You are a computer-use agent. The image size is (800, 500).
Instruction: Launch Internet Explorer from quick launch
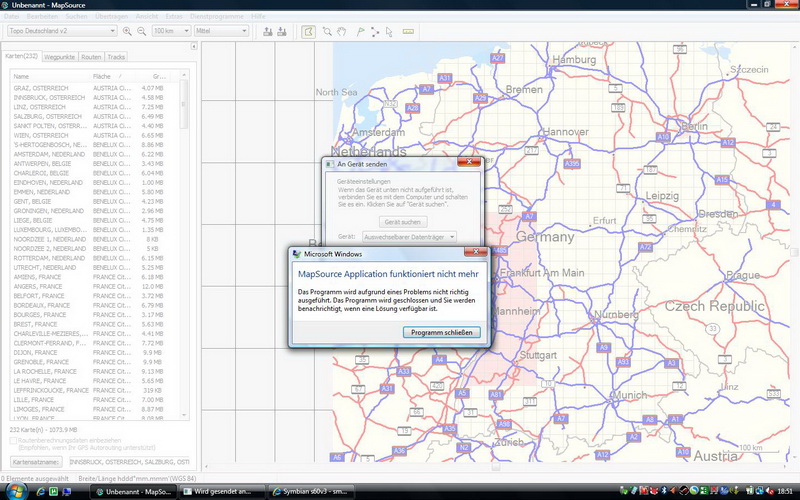pos(41,492)
